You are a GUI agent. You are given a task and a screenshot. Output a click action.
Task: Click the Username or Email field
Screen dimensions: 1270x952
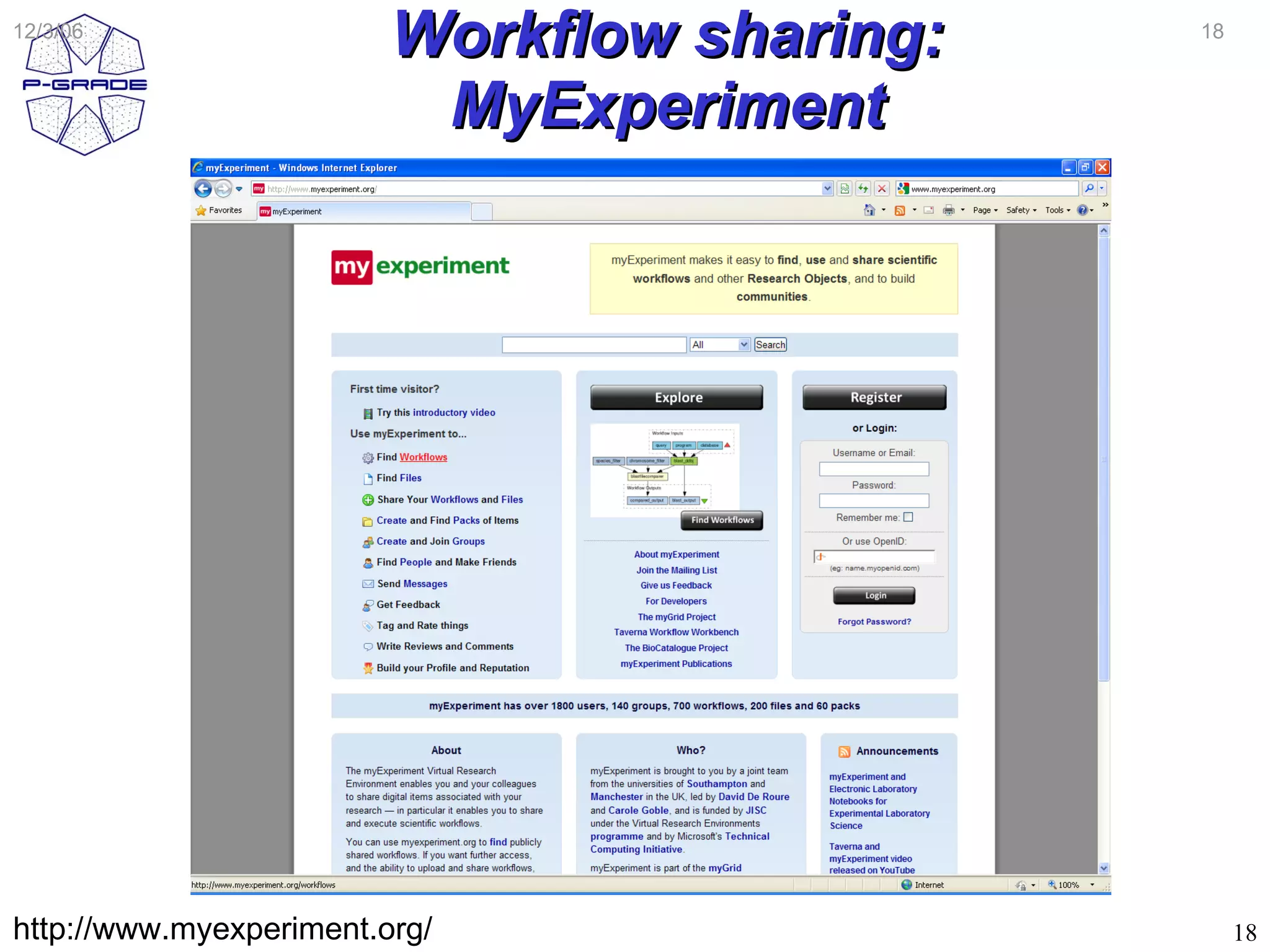click(874, 469)
